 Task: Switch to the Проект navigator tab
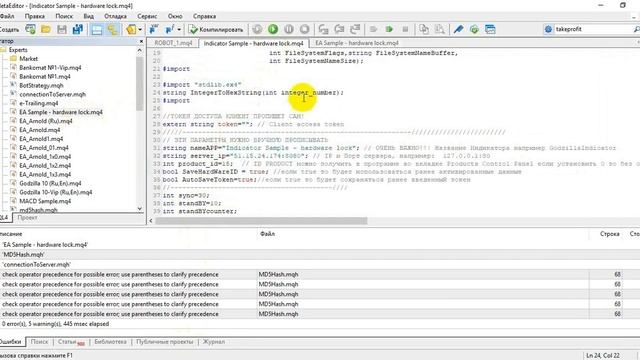27,218
